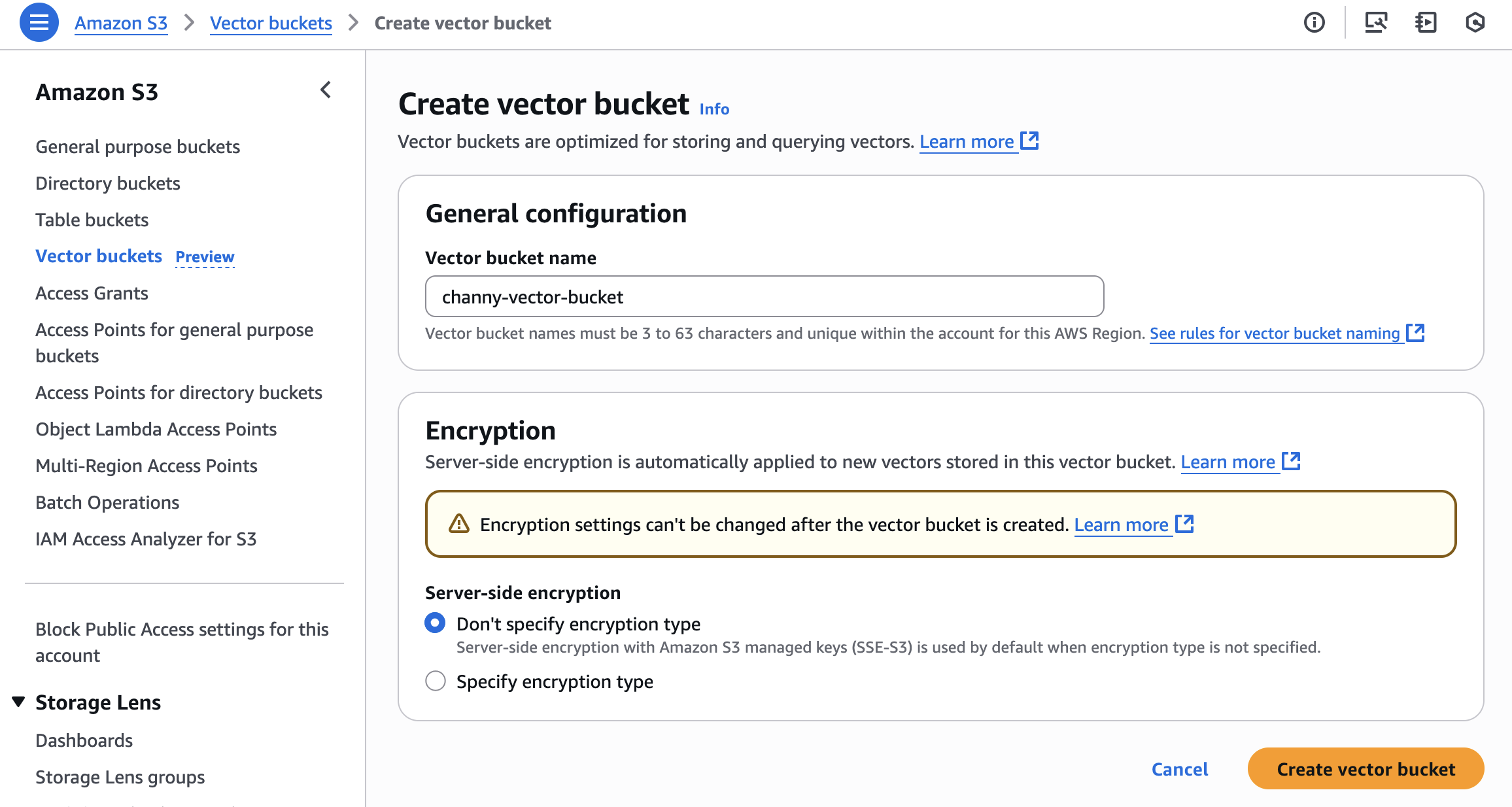Open General purpose buckets in sidebar
The width and height of the screenshot is (1512, 807).
tap(137, 146)
